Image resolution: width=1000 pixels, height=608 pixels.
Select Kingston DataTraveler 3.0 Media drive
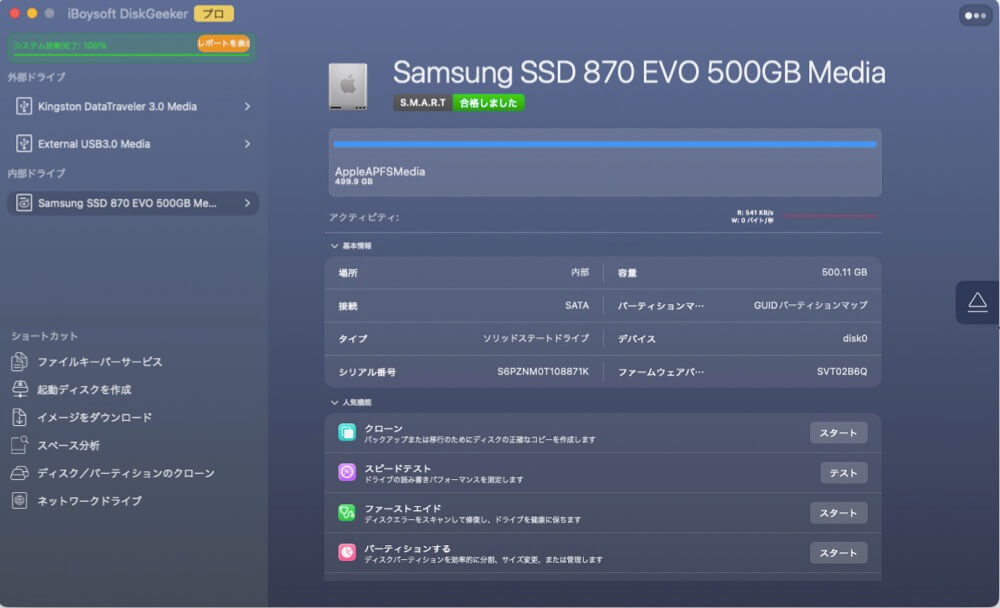[x=133, y=107]
